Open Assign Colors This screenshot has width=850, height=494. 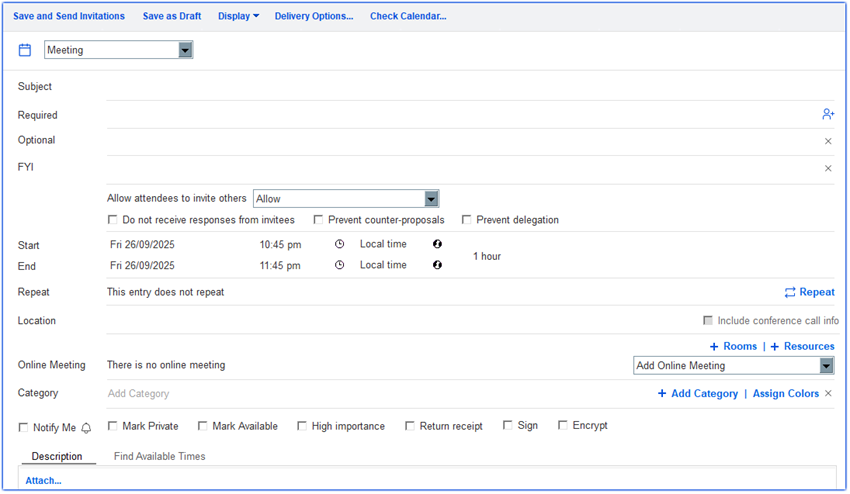785,393
